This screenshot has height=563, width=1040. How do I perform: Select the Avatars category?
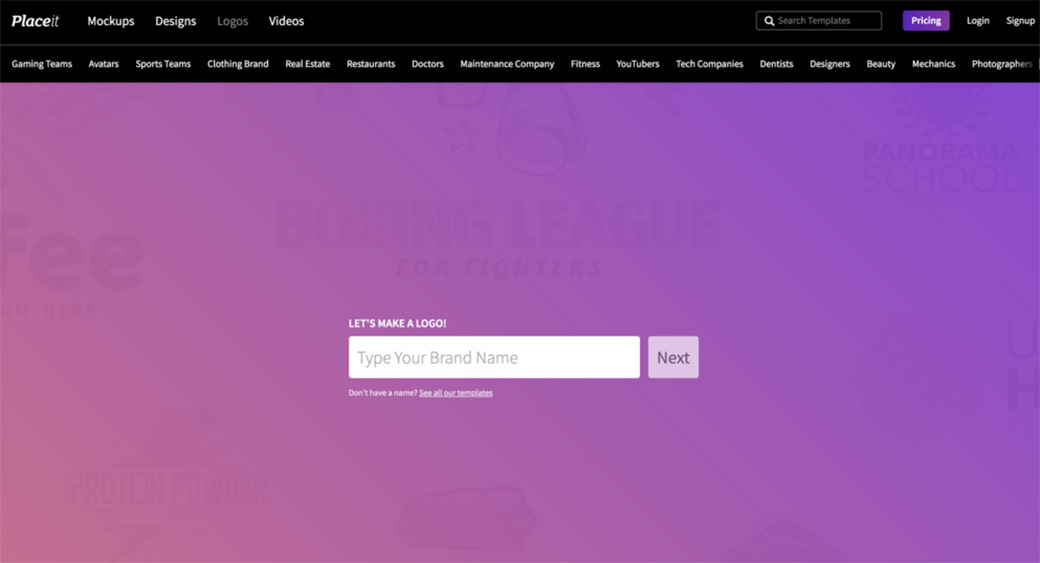coord(103,64)
